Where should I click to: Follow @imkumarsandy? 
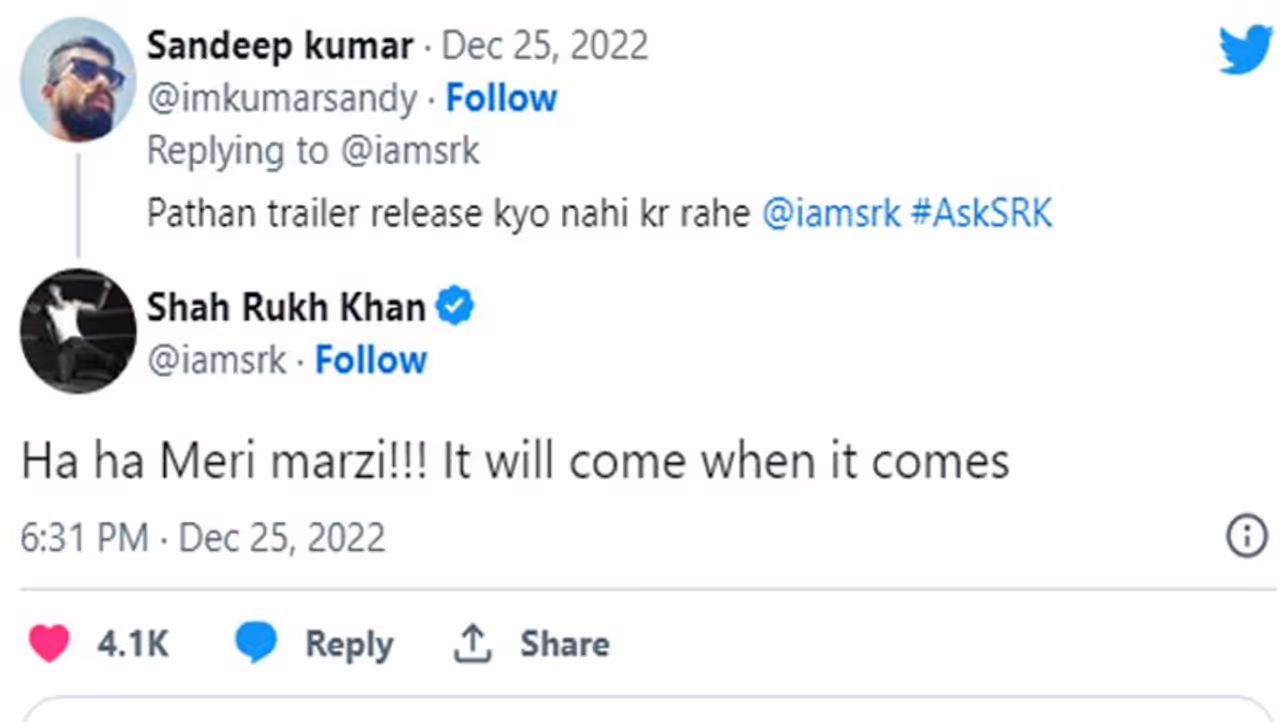(x=501, y=98)
